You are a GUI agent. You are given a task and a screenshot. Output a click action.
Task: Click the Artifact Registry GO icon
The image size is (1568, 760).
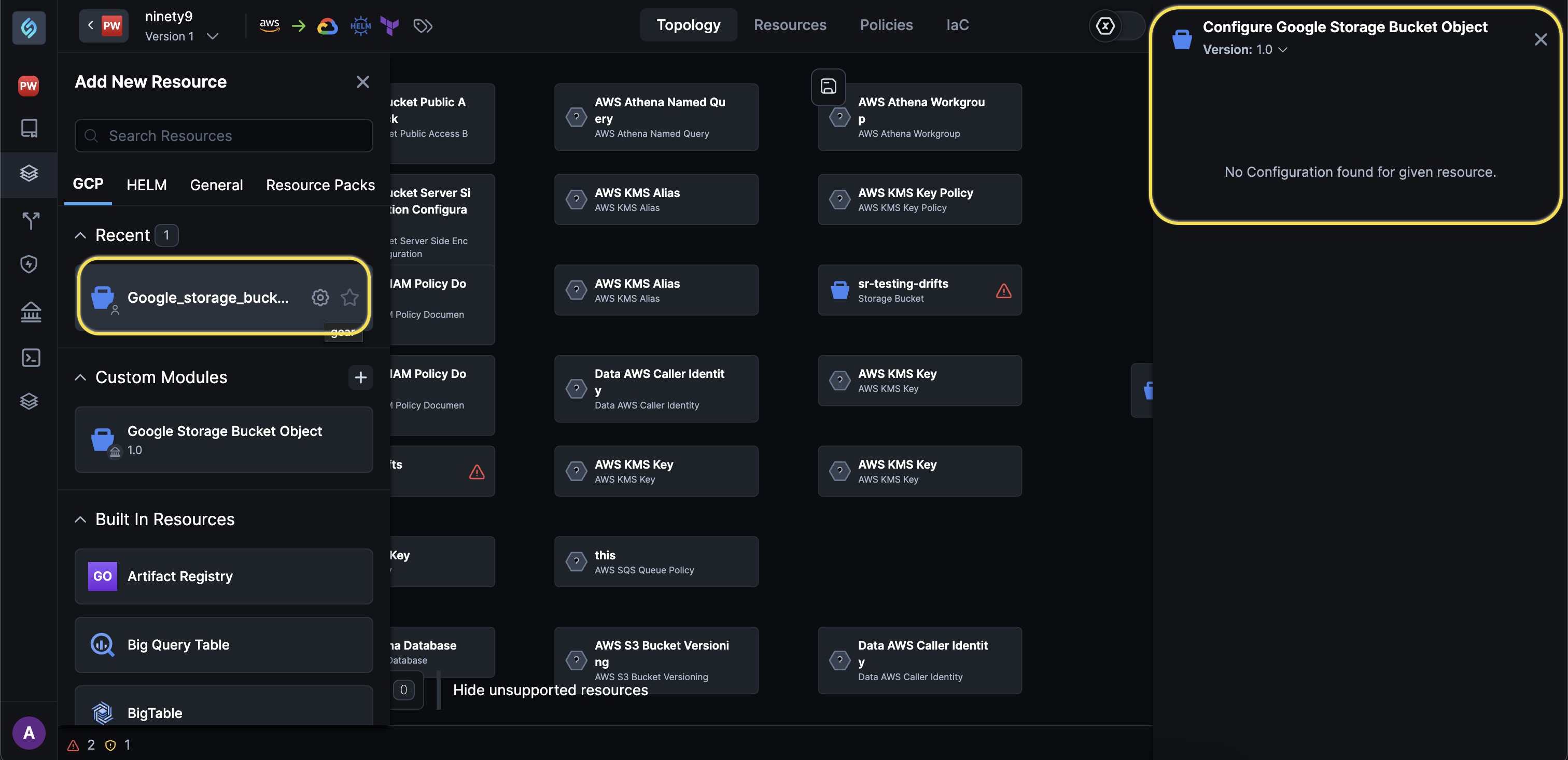pos(102,576)
